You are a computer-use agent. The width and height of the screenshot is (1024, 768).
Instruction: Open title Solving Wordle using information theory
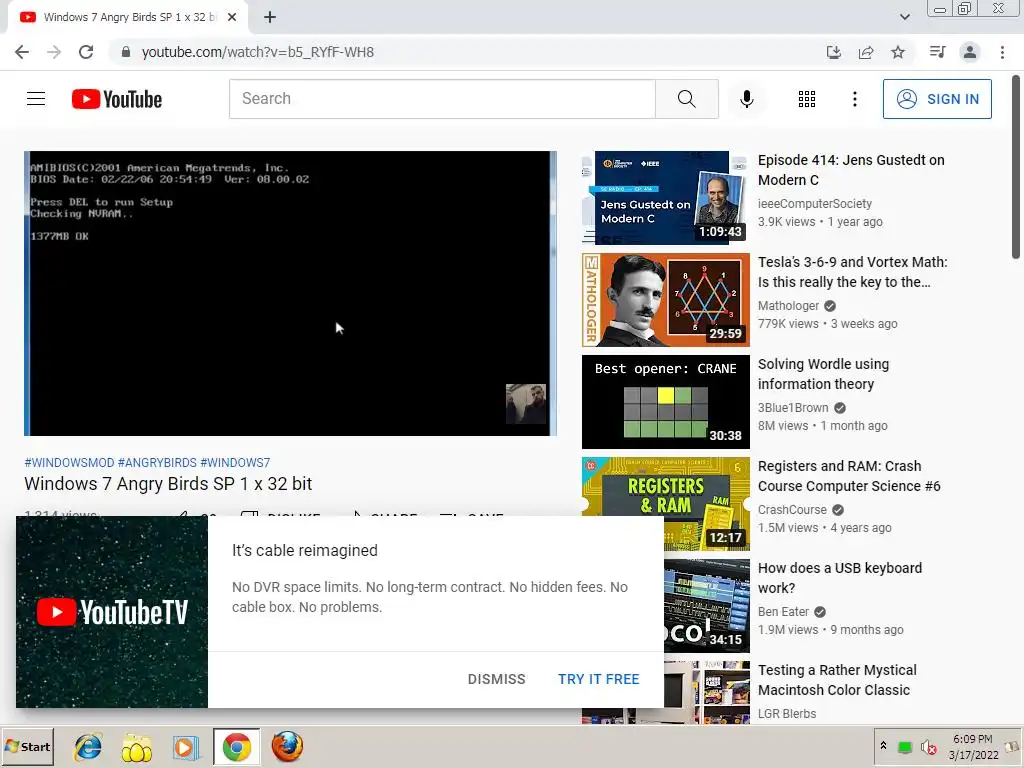[x=823, y=374]
